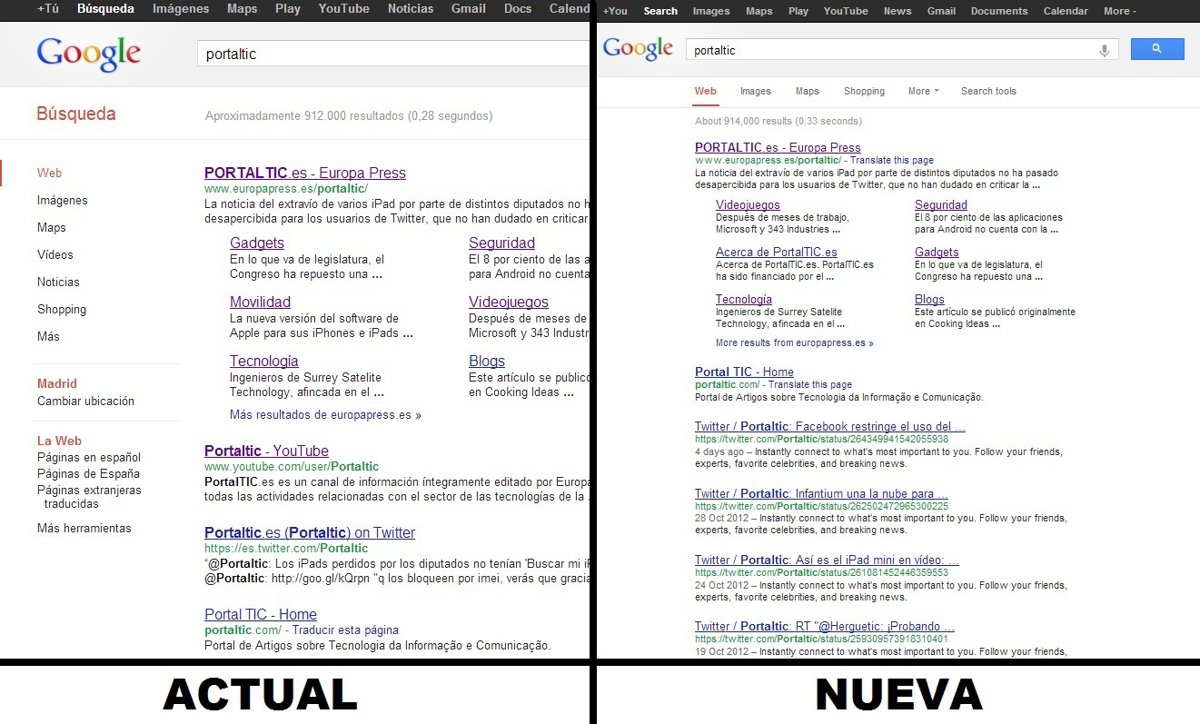
Task: Click Noticias in the top black bar
Action: coord(410,9)
